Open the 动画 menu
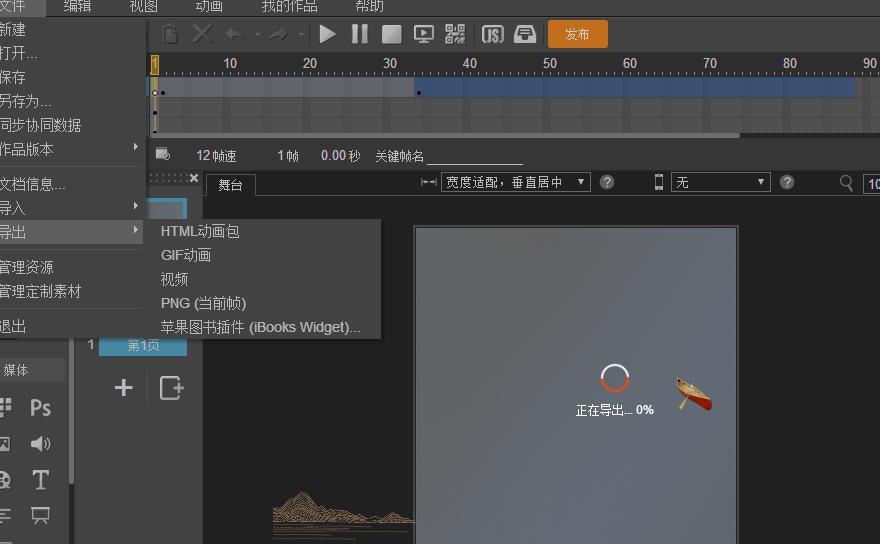 tap(209, 6)
